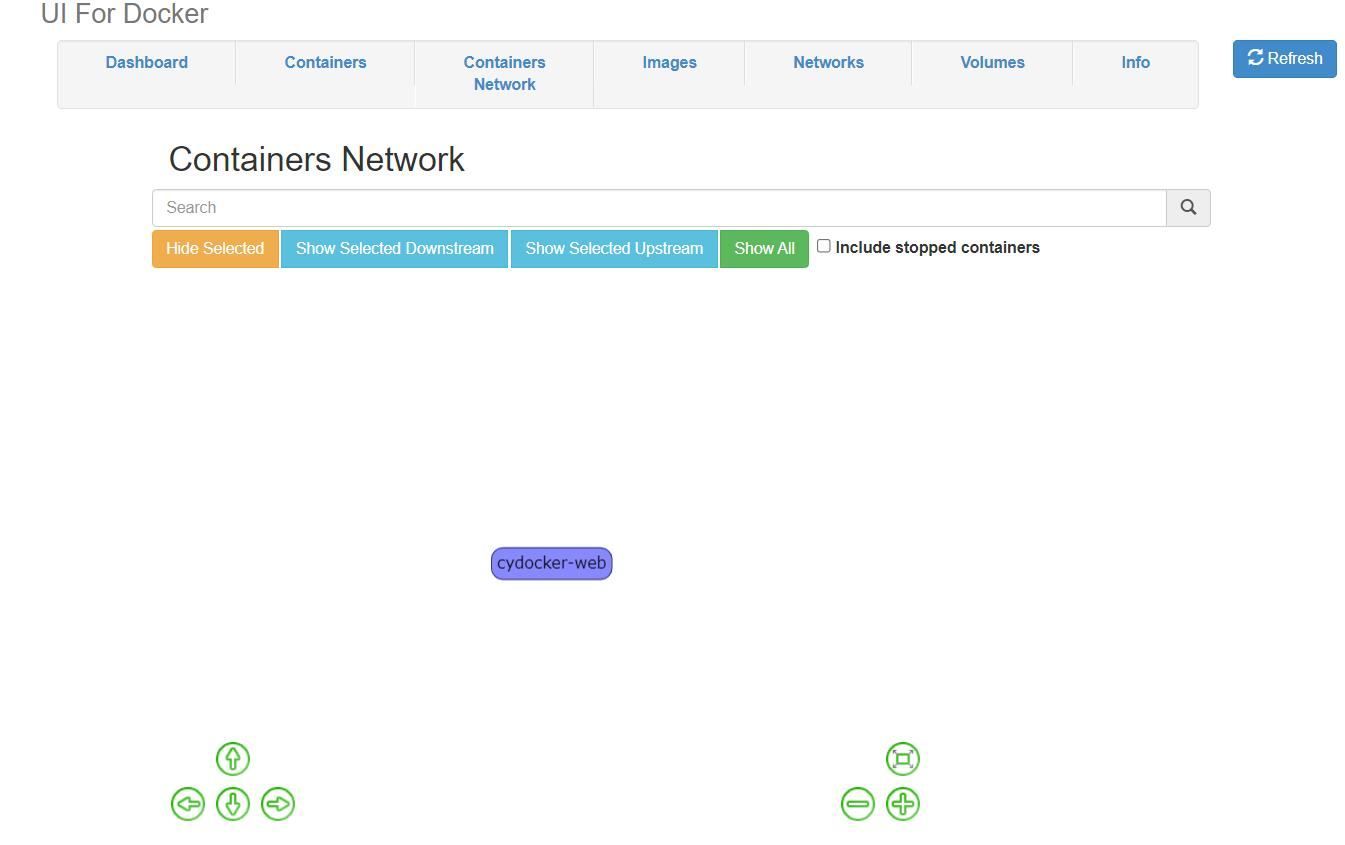Click the search magnifier button
This screenshot has width=1345, height=845.
(1188, 208)
